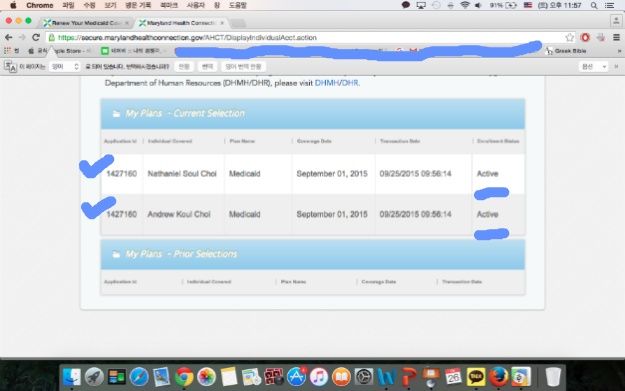Open the 도움말 menu
625x391 pixels.
point(238,5)
